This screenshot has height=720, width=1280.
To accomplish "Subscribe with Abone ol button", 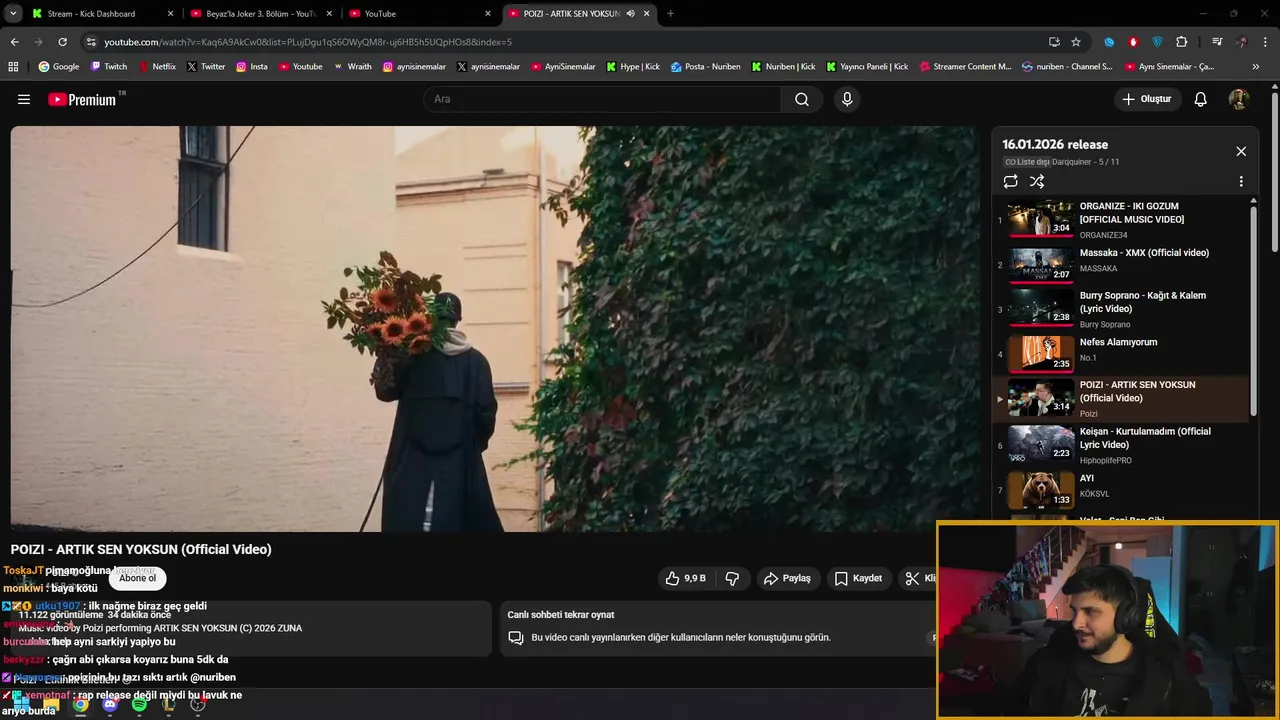I will coord(137,578).
